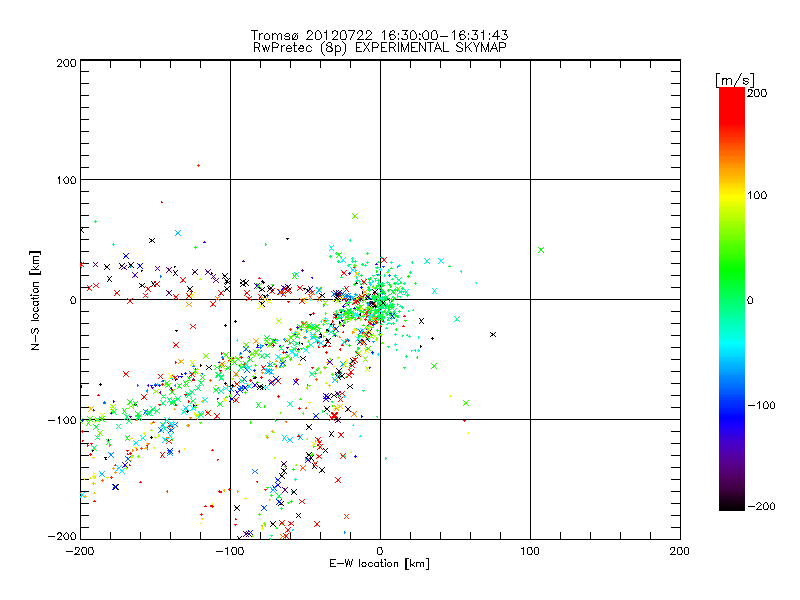The image size is (800, 600).
Task: Click the E-W axis tick label "-100"
Action: [x=230, y=551]
